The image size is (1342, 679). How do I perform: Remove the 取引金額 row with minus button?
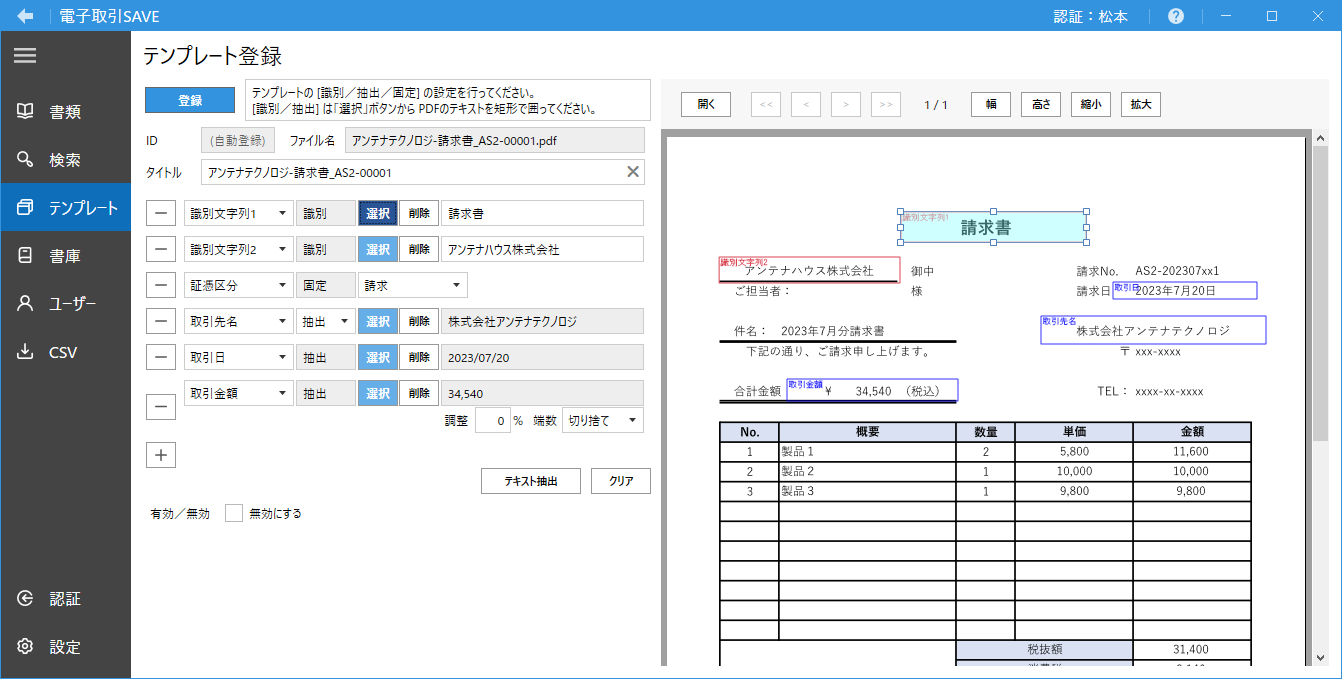[161, 407]
